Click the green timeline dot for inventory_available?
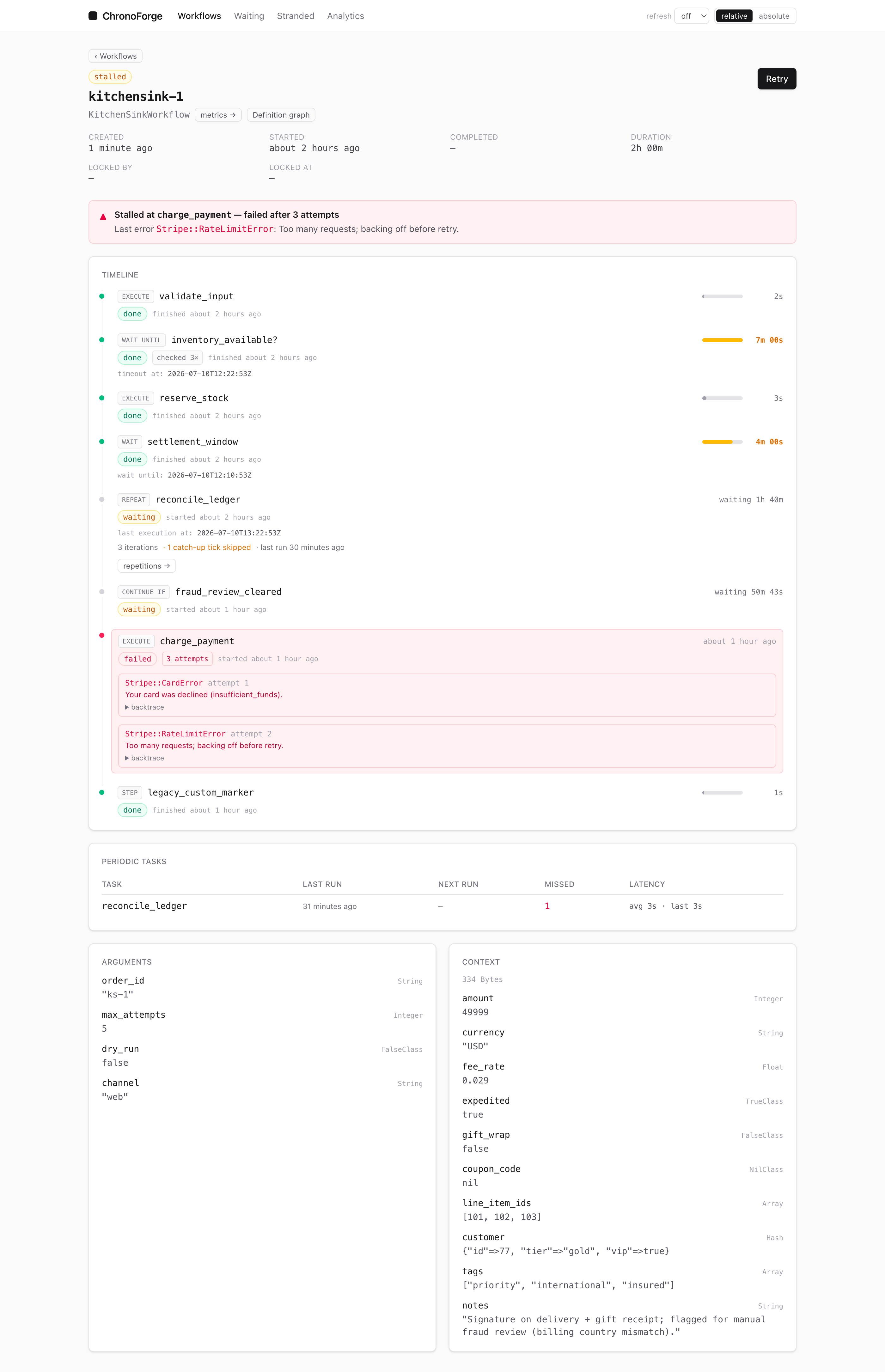Screen dimensions: 885x1372 click(x=102, y=340)
